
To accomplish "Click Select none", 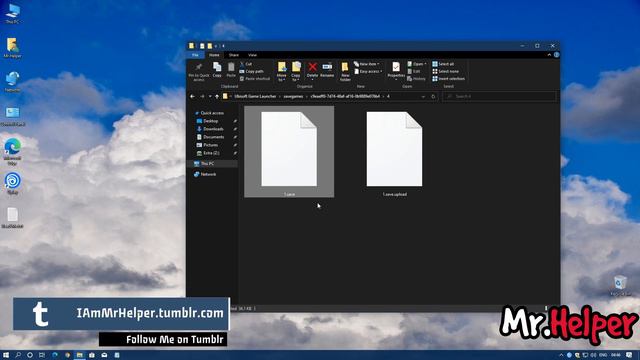I will pos(446,71).
